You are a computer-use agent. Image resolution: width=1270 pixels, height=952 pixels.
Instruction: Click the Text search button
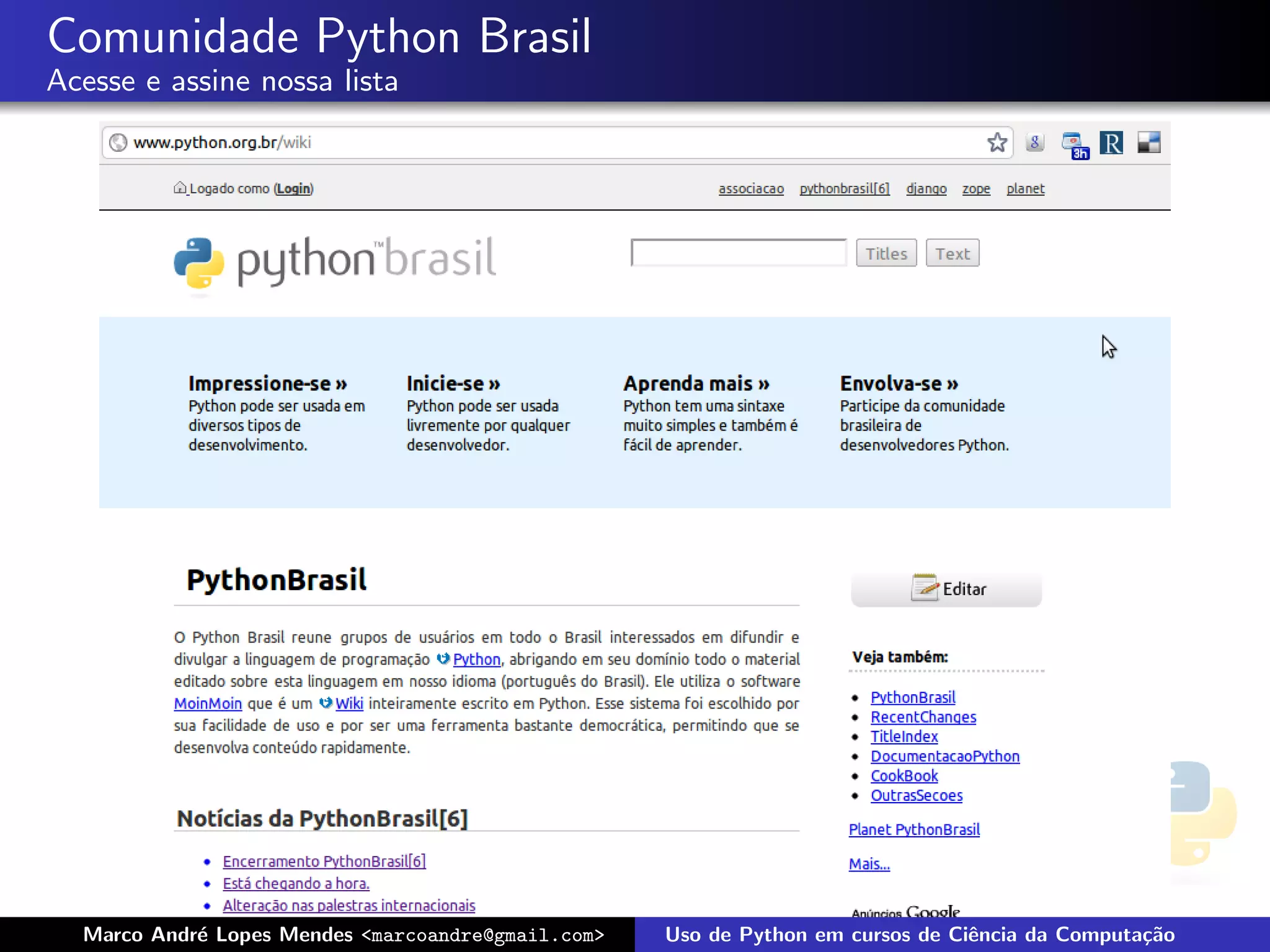pyautogui.click(x=952, y=253)
